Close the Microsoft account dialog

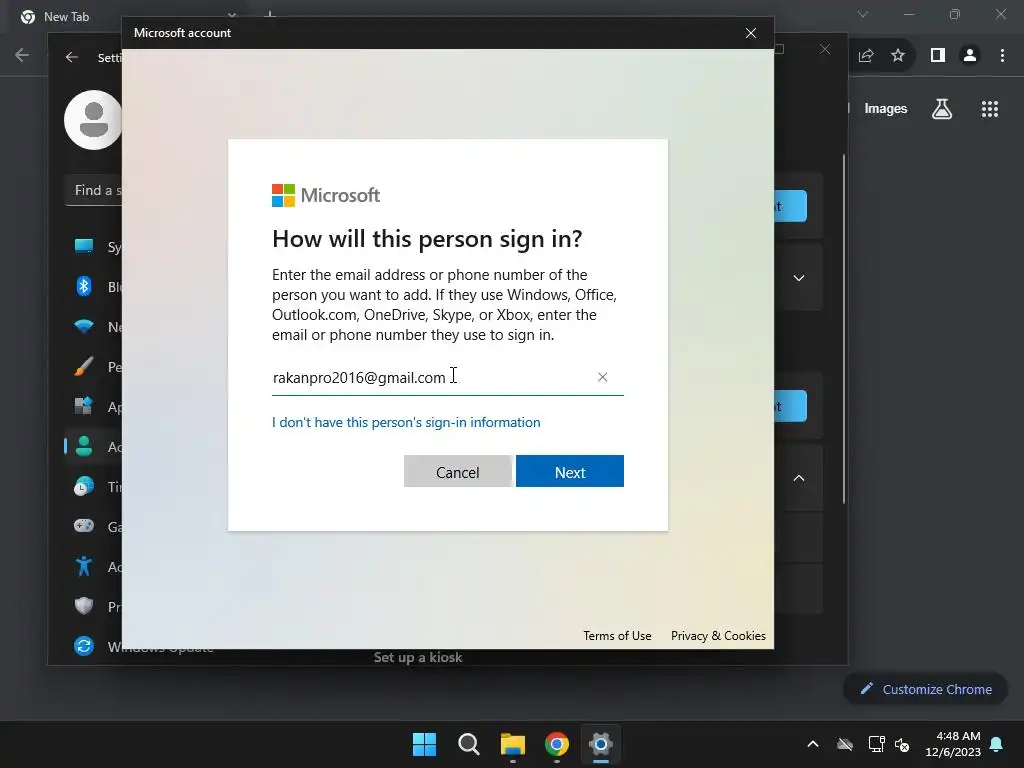click(751, 33)
